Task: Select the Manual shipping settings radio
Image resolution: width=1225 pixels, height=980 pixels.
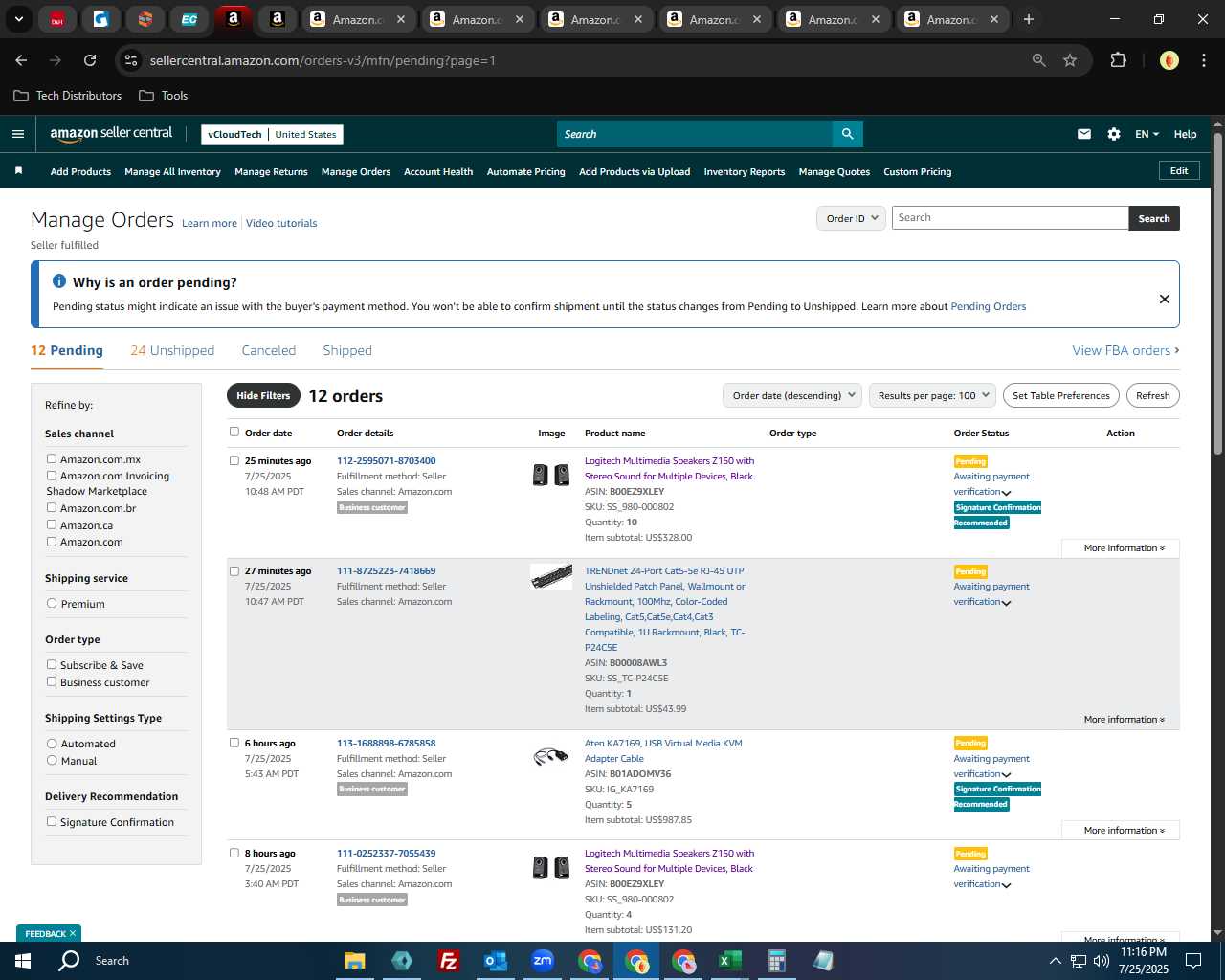Action: tap(52, 760)
